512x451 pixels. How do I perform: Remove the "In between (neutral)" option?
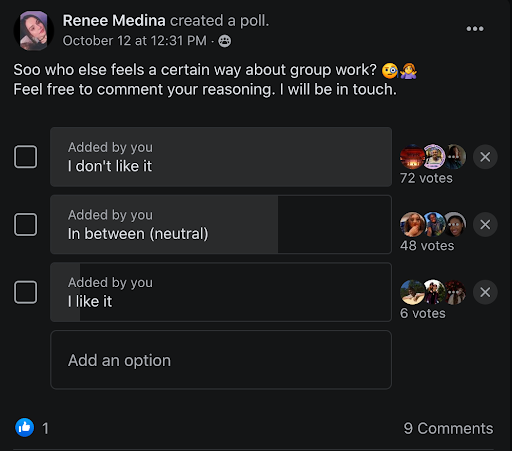[485, 224]
